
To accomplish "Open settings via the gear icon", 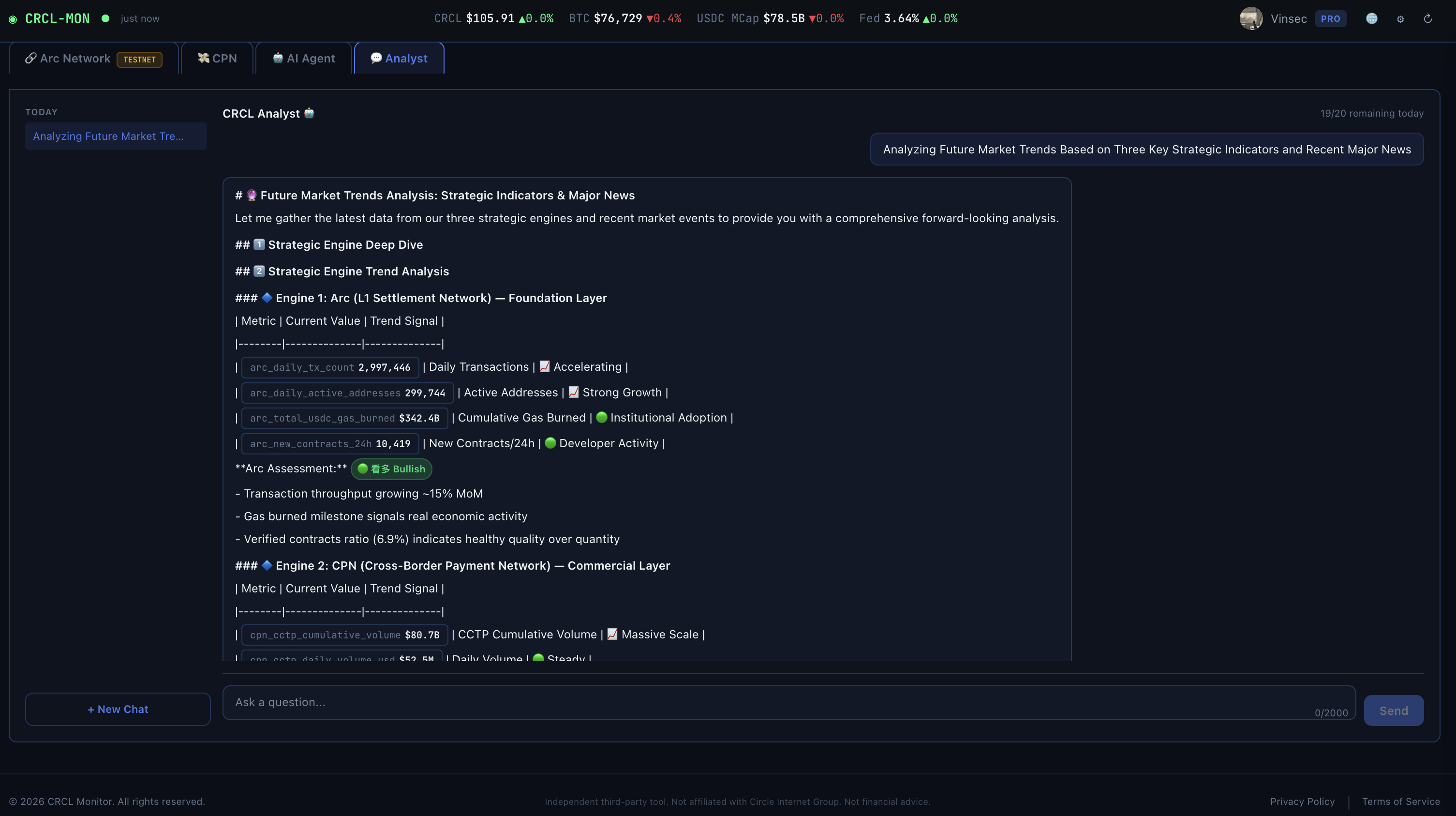I will 1400,19.
